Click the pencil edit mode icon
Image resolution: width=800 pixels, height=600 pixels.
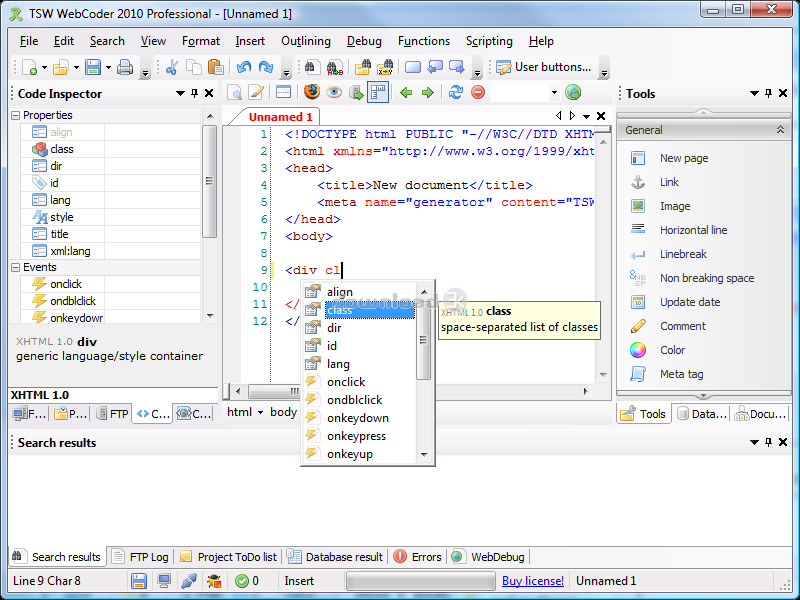point(256,92)
